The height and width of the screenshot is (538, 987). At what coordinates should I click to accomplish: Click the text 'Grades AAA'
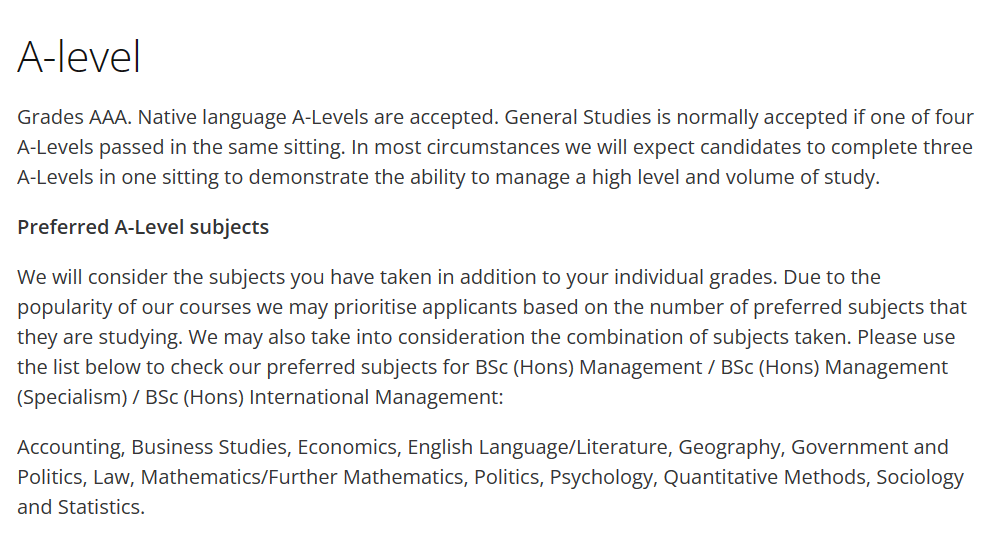point(73,117)
